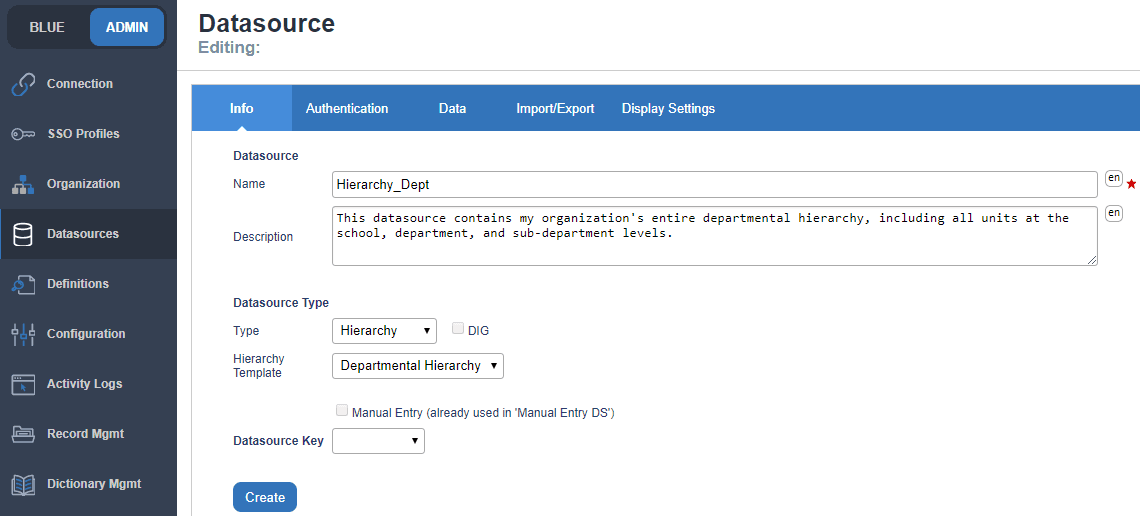This screenshot has width=1140, height=516.
Task: Open the Hierarchy Template dropdown
Action: (417, 366)
